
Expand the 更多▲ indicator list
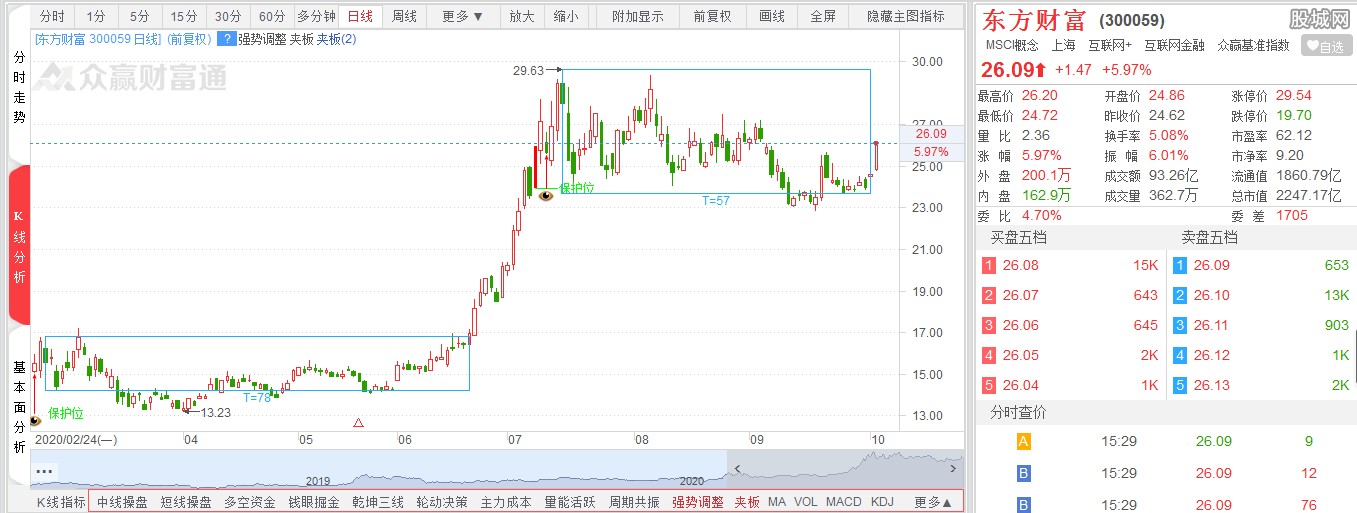[x=933, y=502]
